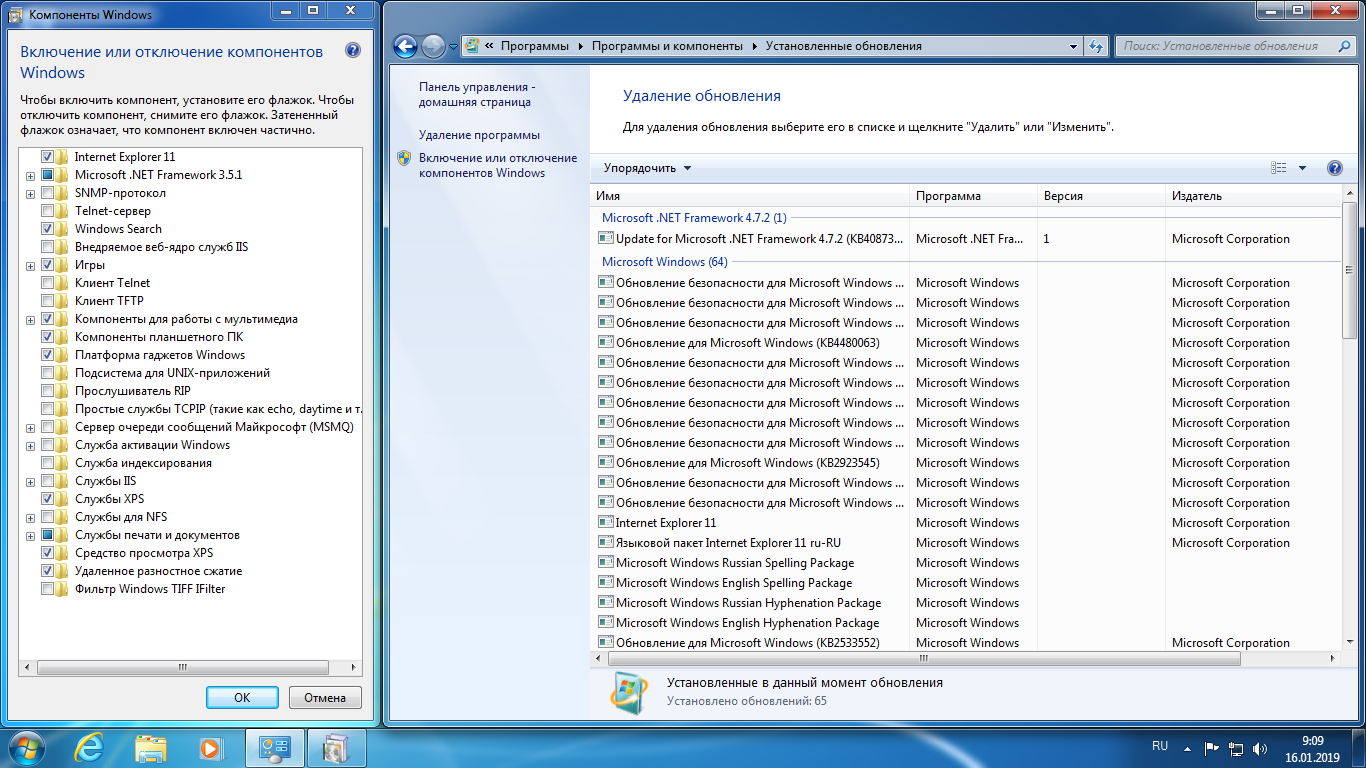This screenshot has width=1366, height=768.
Task: Collapse the Microsoft Windows (64) group header
Action: (665, 262)
